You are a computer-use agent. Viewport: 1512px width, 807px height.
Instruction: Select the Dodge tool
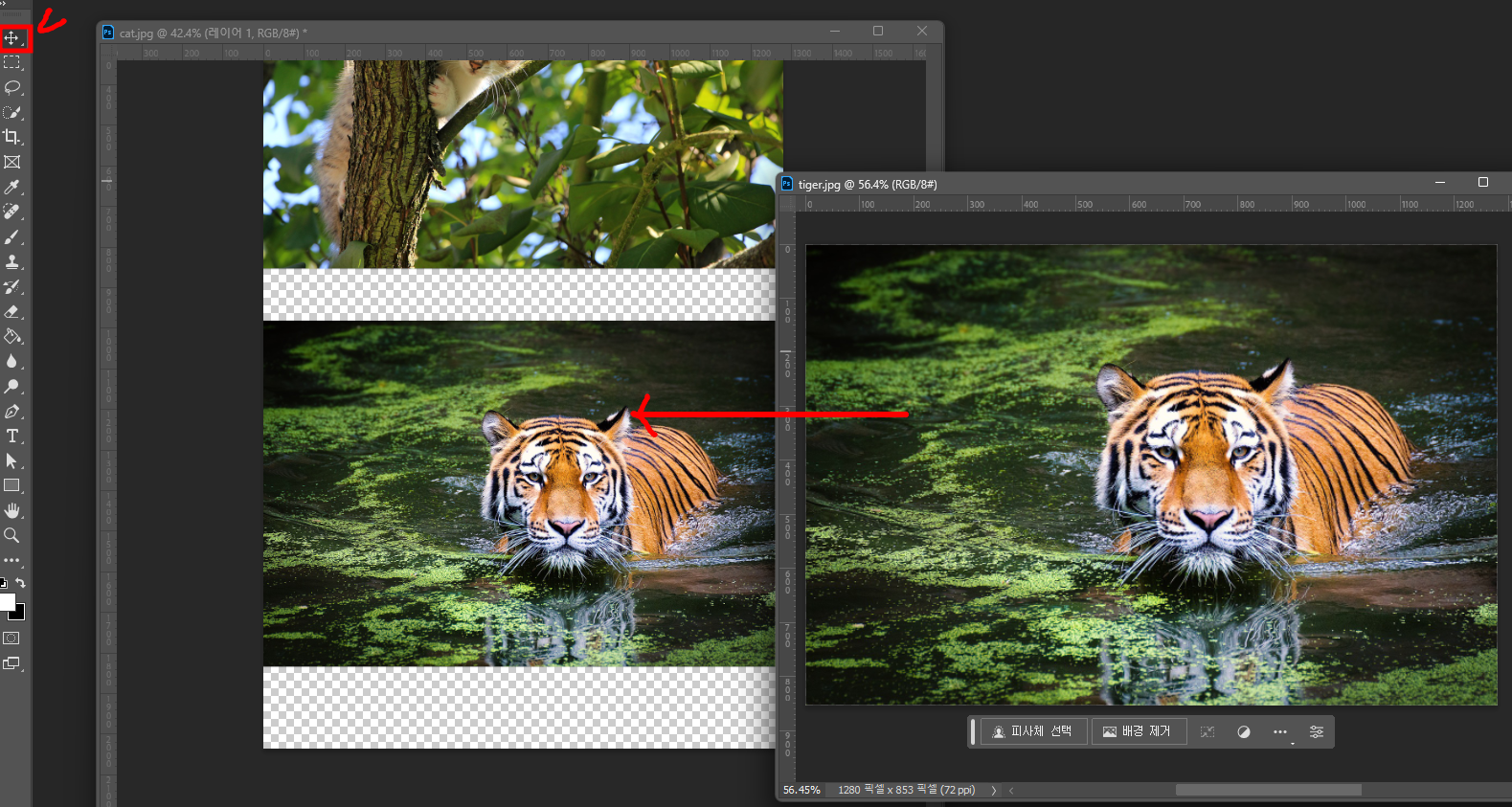pyautogui.click(x=12, y=386)
